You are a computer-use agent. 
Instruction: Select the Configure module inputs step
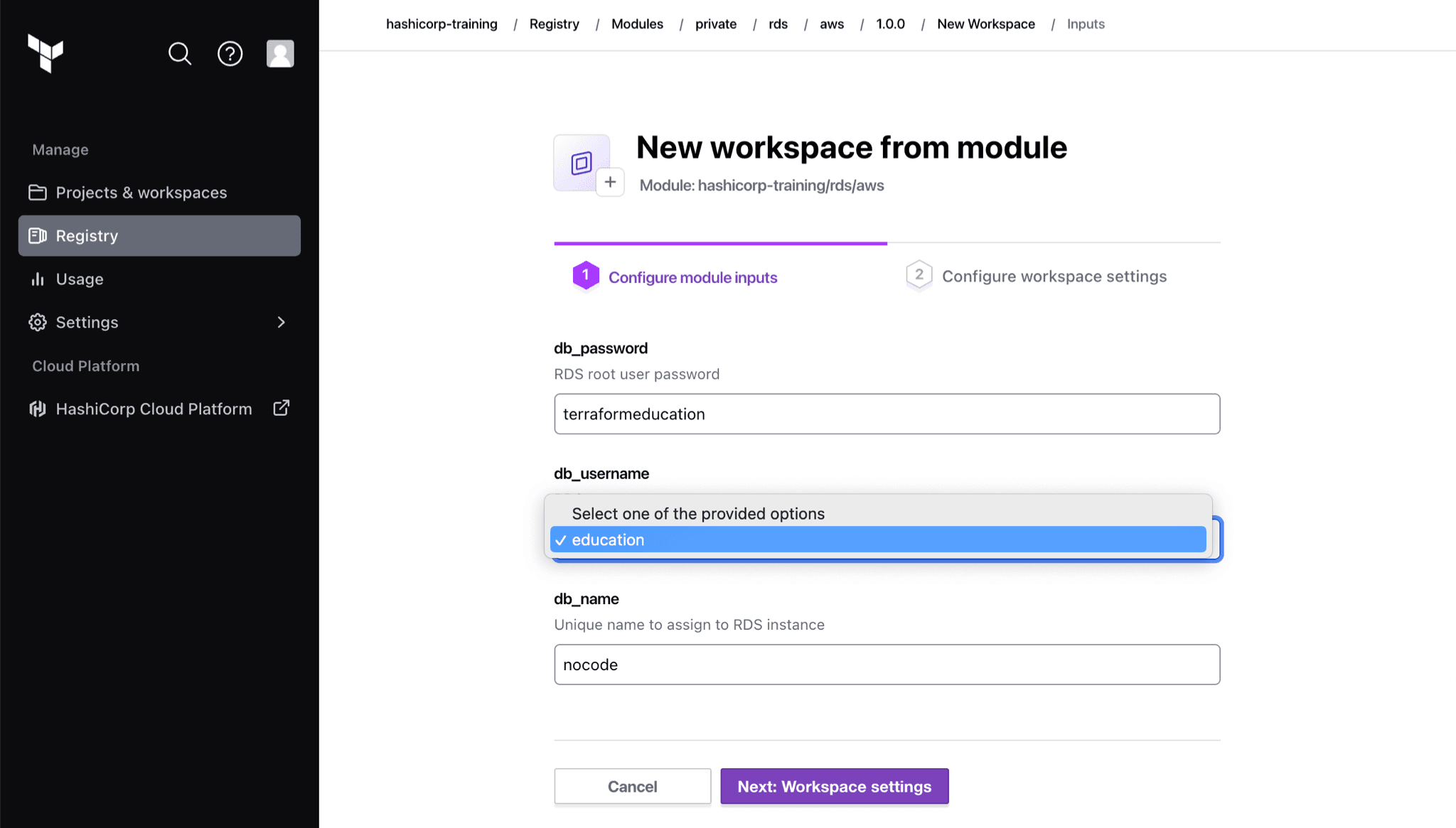point(693,277)
